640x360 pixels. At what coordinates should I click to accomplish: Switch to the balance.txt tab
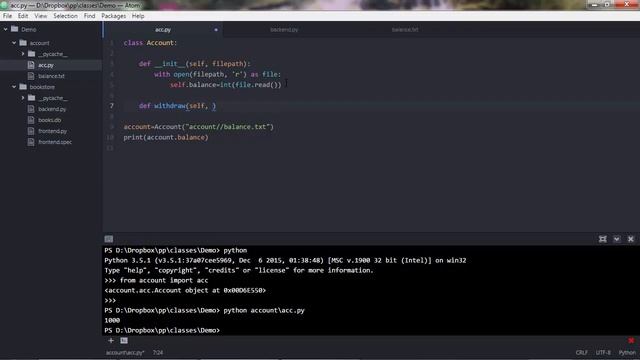click(405, 29)
